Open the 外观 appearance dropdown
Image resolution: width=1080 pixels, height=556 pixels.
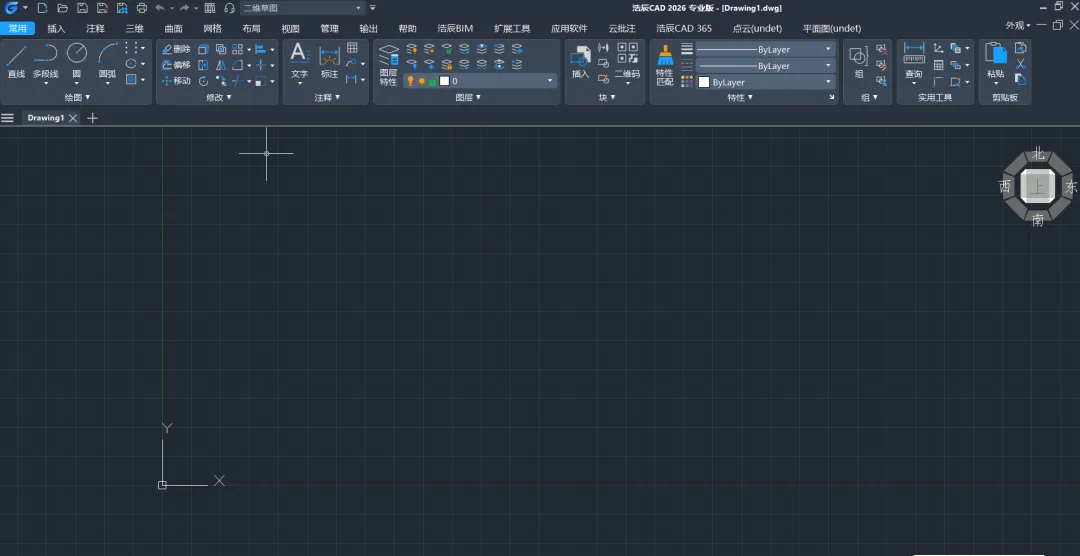coord(1018,25)
